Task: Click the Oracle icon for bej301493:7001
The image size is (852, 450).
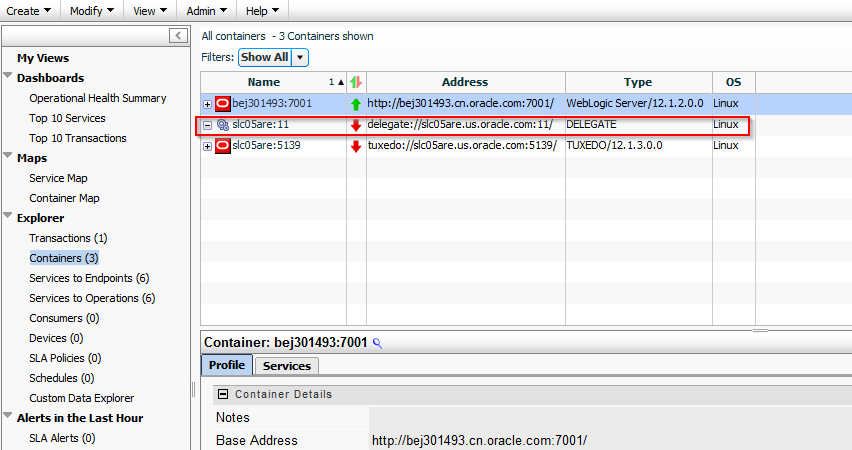Action: click(223, 103)
